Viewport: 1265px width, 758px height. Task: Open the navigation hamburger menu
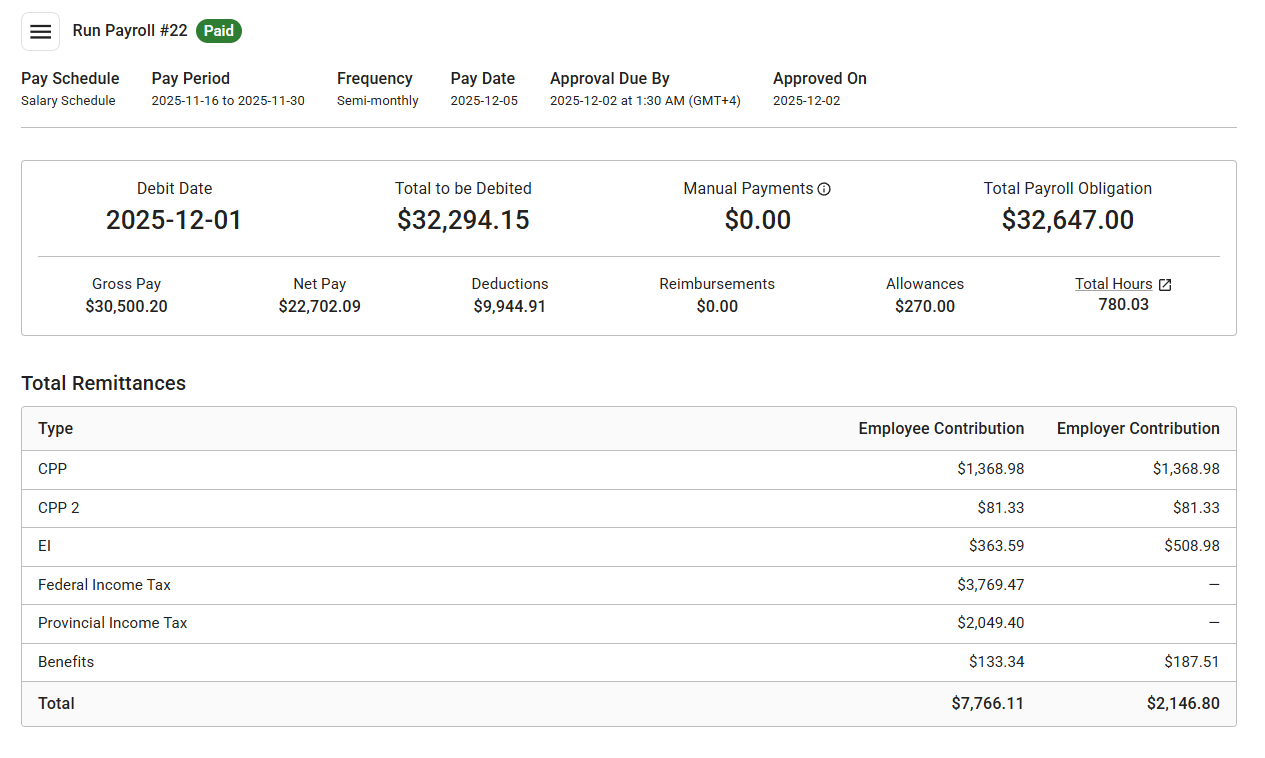40,31
